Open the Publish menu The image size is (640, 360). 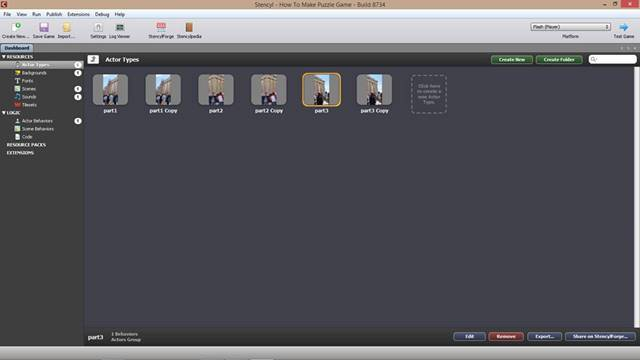click(54, 14)
